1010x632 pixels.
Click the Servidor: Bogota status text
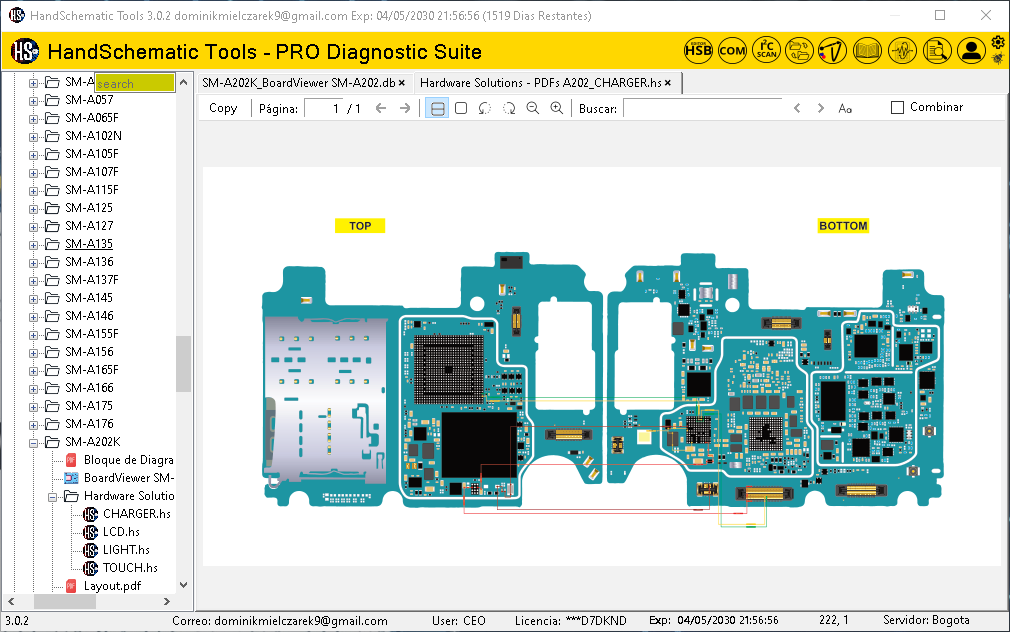(926, 620)
